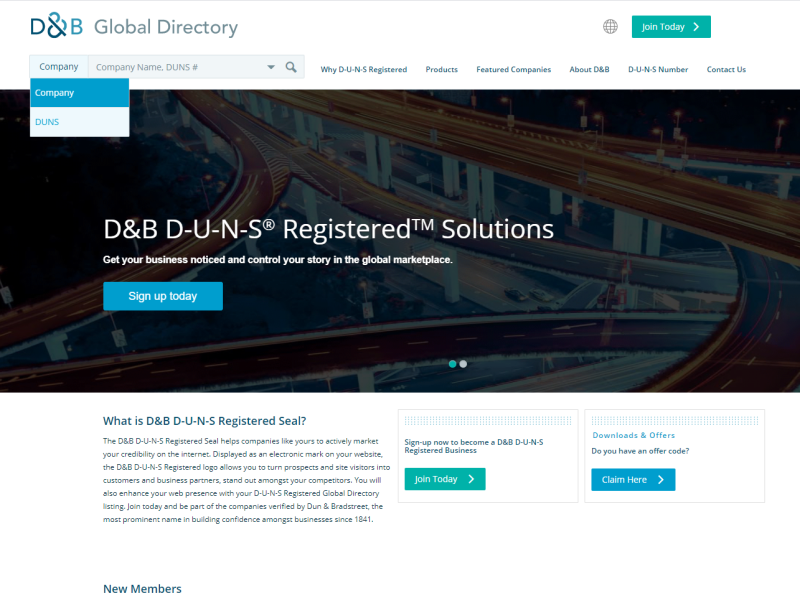This screenshot has height=601, width=800.
Task: Click the What is D&B D-U-N-S Registered Seal heading
Action: 205,421
